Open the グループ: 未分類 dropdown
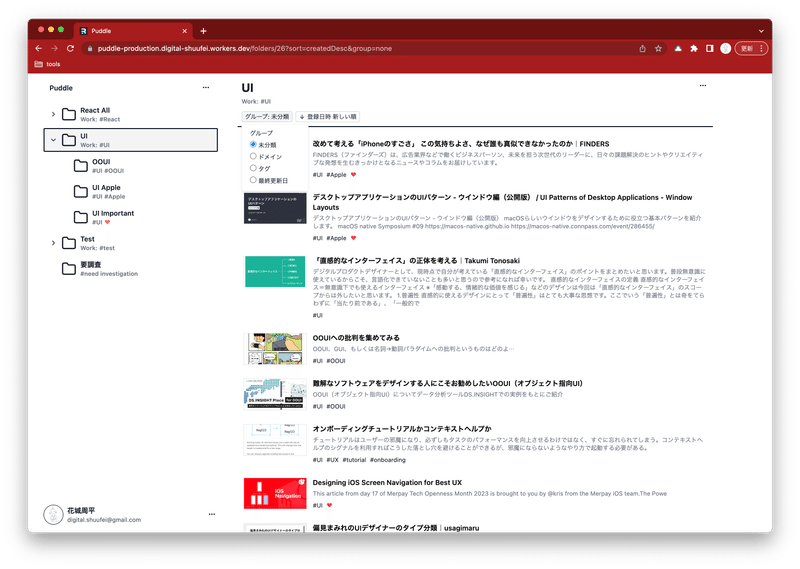 pos(267,117)
